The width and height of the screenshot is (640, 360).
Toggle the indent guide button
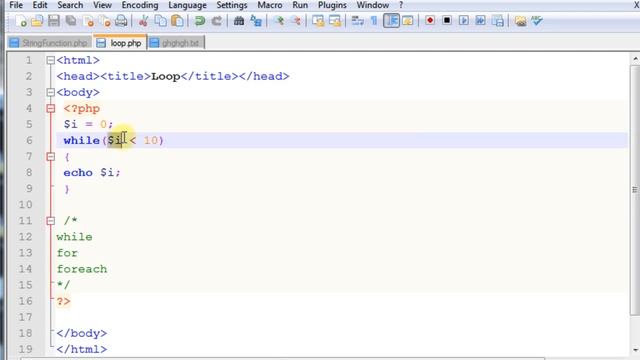(x=391, y=21)
